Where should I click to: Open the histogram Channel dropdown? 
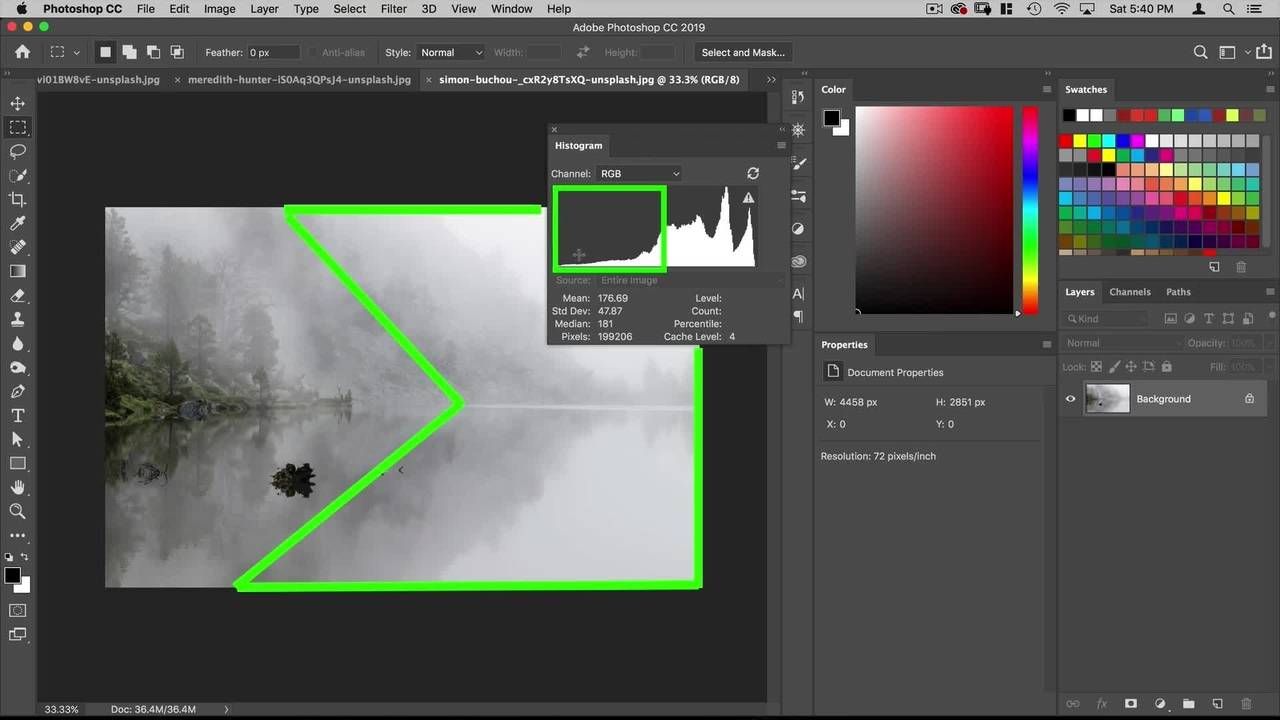(639, 173)
